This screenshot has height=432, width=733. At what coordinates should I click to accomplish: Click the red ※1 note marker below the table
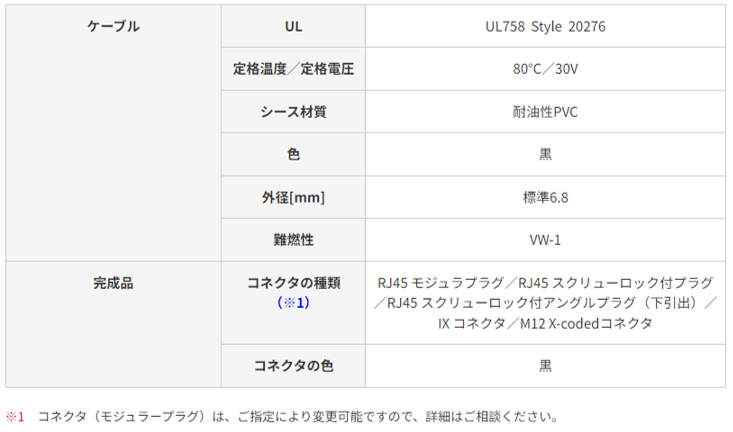point(16,416)
